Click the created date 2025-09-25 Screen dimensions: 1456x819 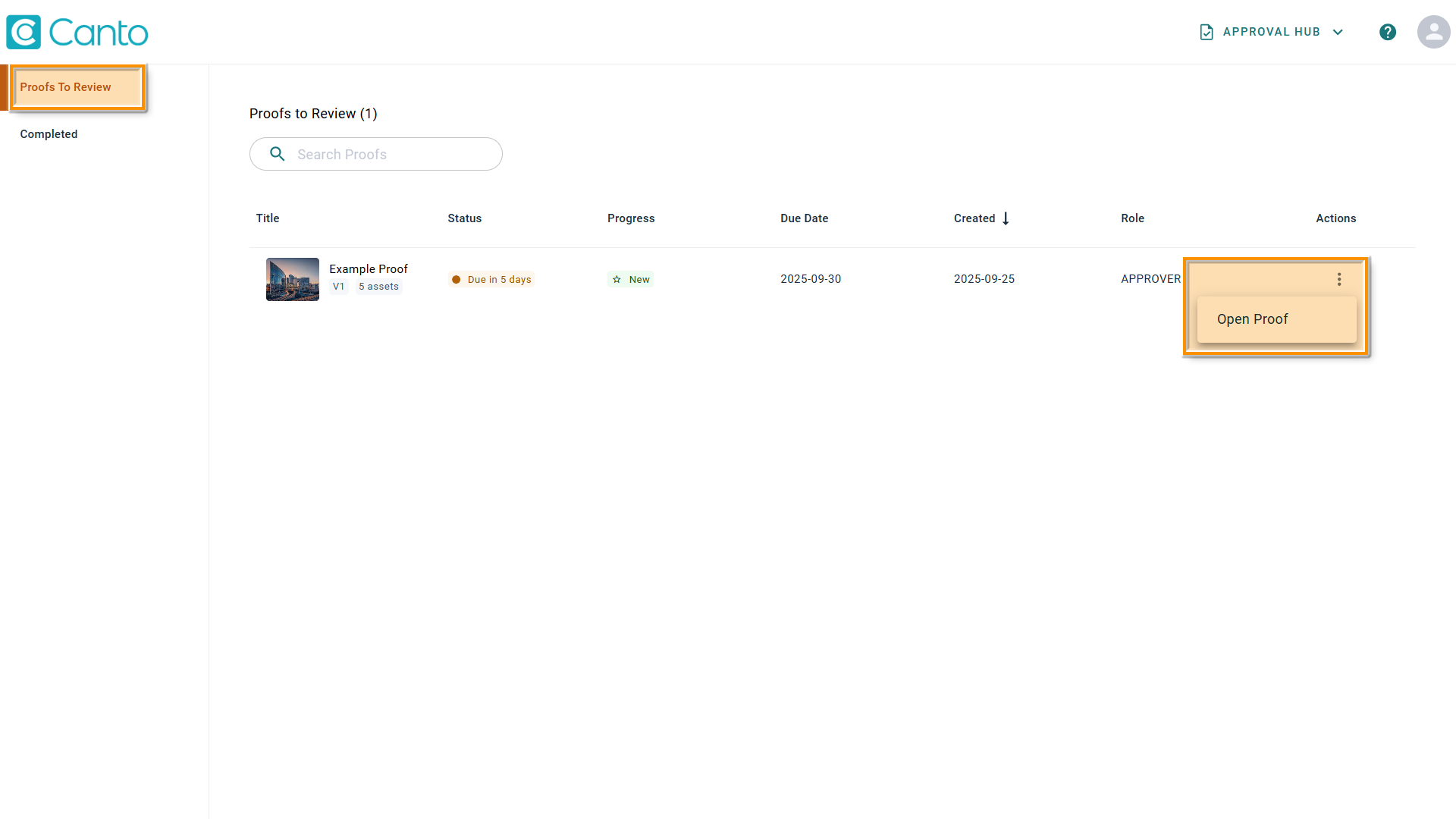pyautogui.click(x=984, y=279)
